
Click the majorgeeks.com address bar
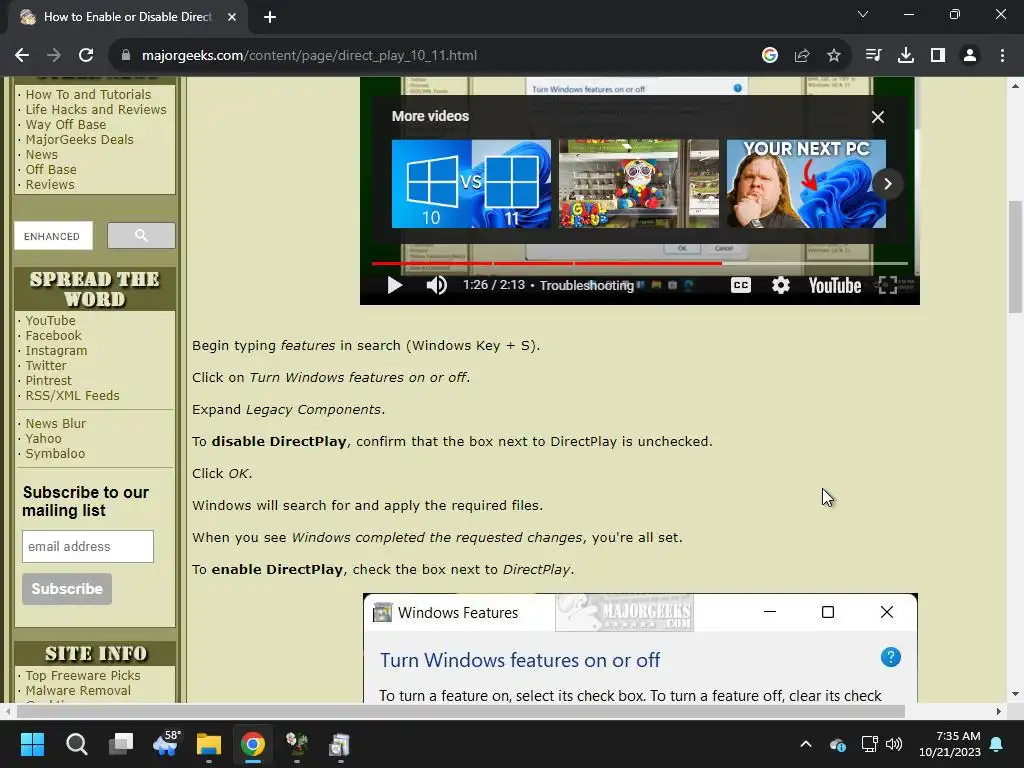pyautogui.click(x=309, y=56)
